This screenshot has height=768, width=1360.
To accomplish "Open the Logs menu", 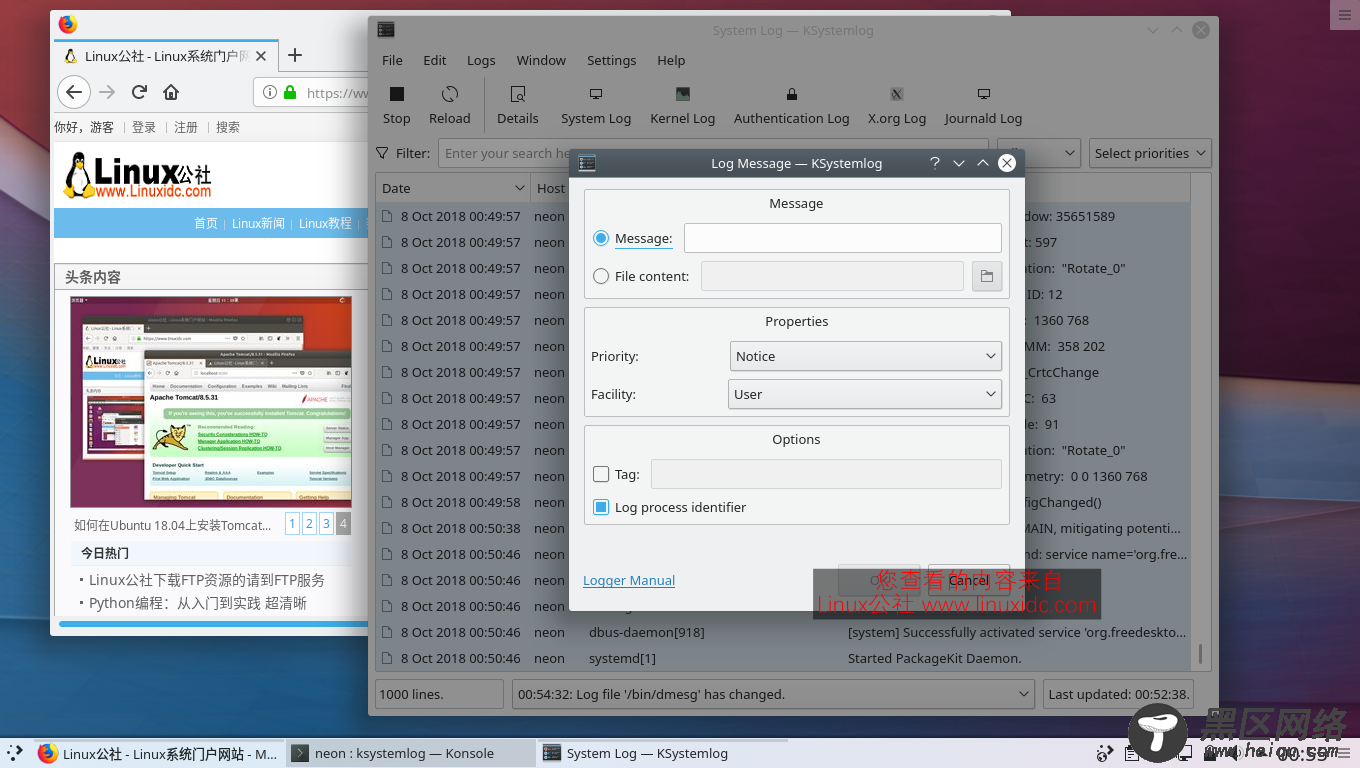I will [x=481, y=60].
